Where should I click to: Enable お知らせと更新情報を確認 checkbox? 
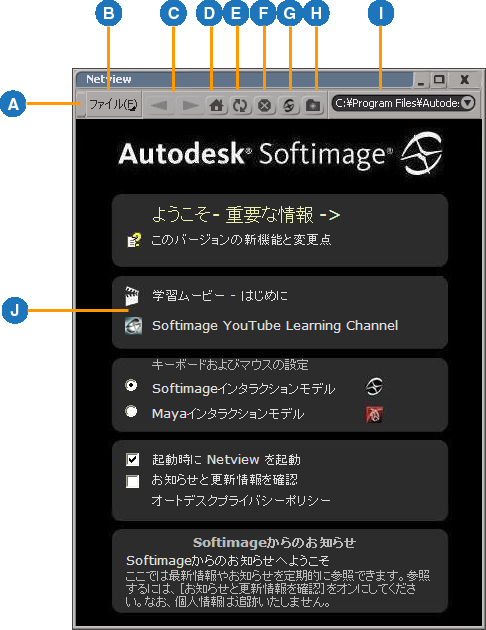tap(133, 481)
